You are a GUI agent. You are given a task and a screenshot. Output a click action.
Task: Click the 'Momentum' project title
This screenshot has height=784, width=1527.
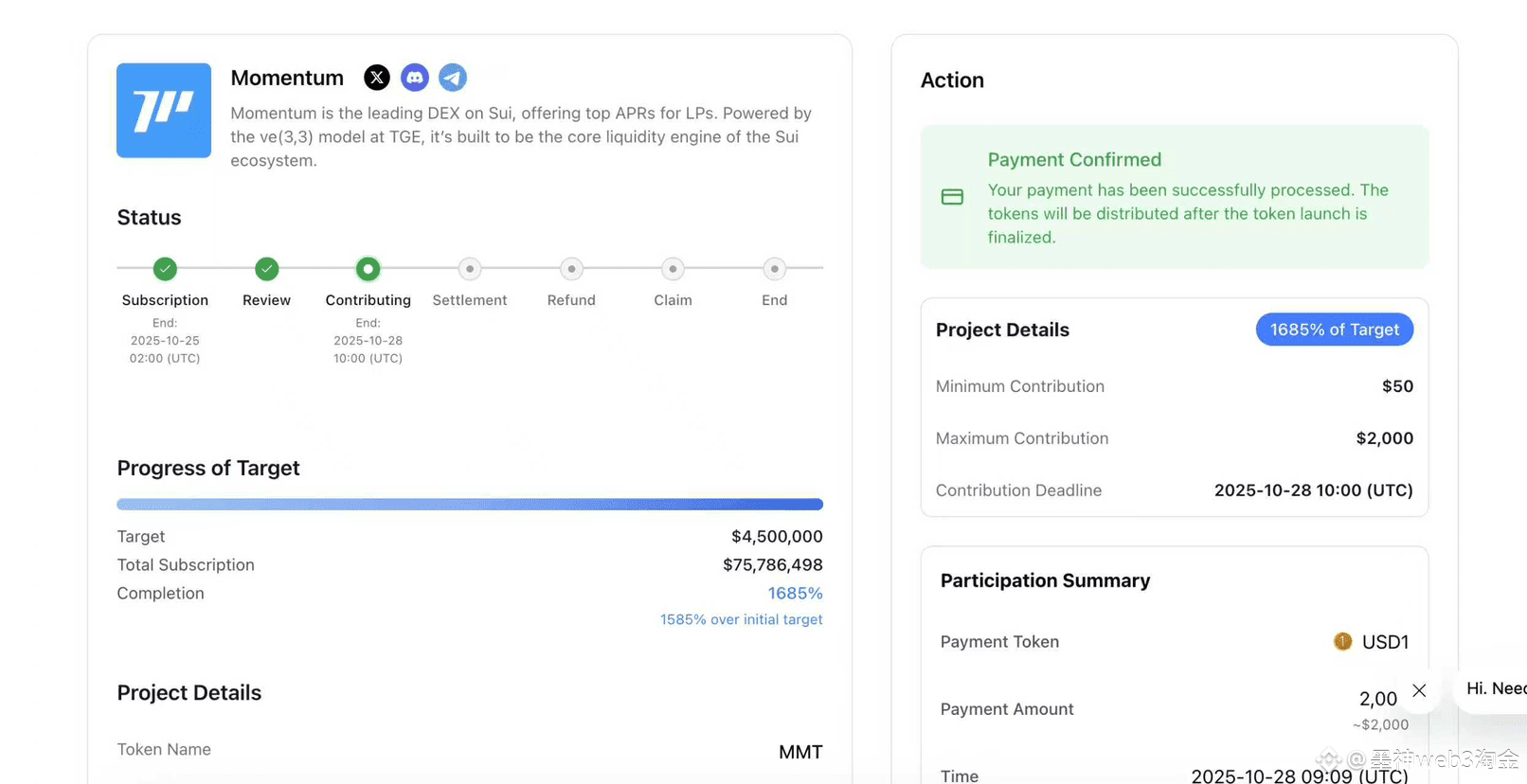tap(287, 78)
